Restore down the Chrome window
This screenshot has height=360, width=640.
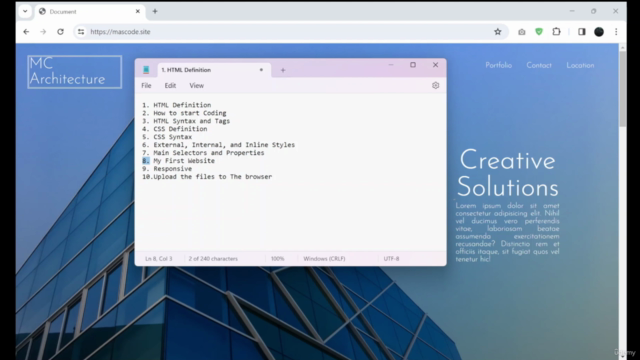coord(593,11)
